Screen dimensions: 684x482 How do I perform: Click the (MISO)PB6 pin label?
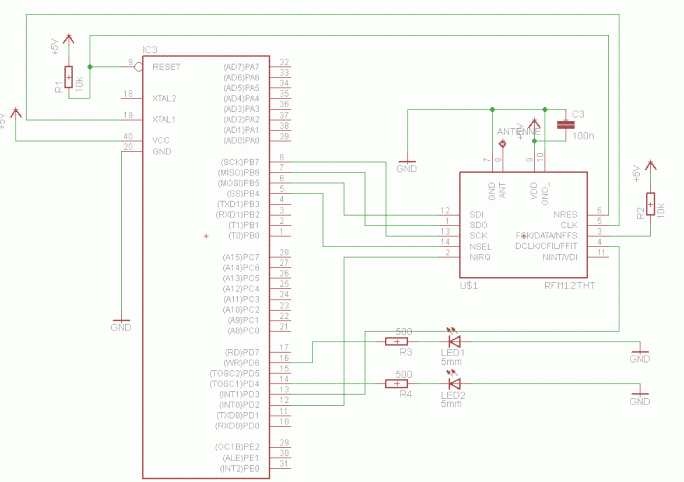(x=239, y=173)
